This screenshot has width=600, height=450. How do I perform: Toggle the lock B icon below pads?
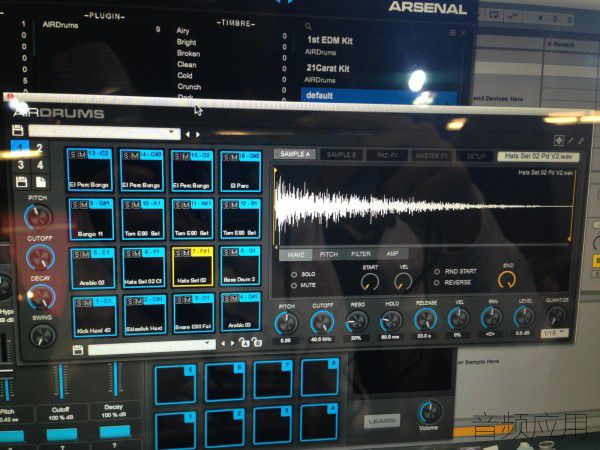coord(257,342)
